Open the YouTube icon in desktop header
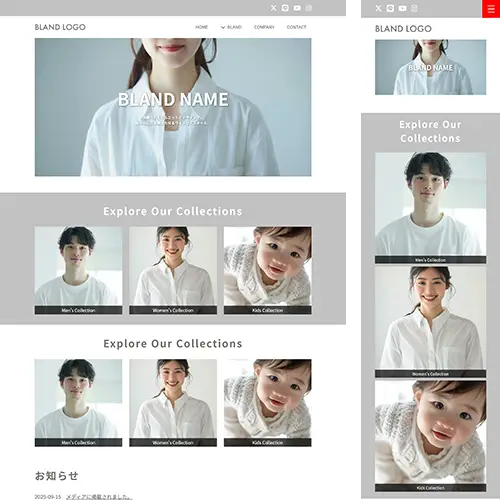This screenshot has width=500, height=500. click(x=297, y=8)
